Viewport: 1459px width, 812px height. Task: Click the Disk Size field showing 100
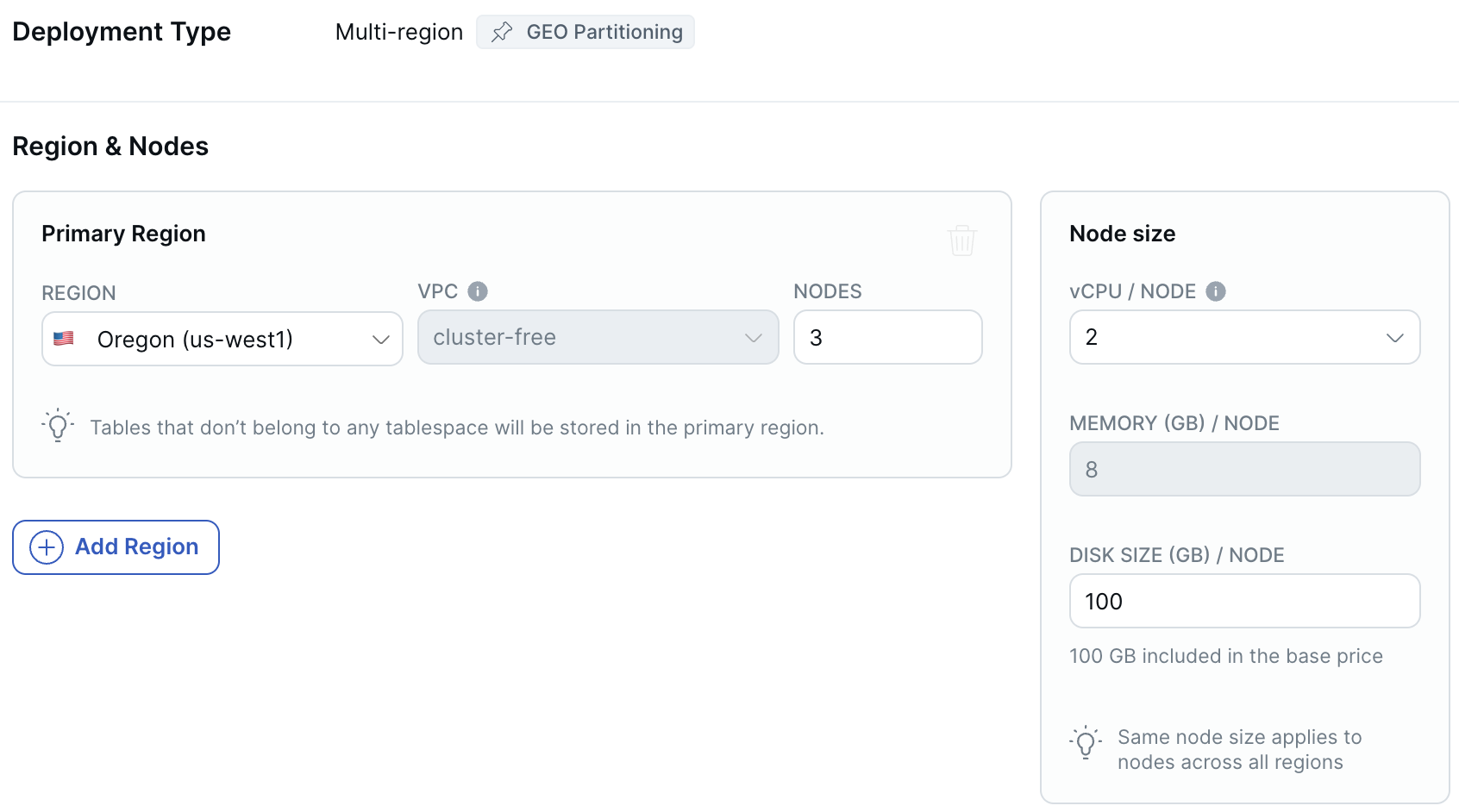pyautogui.click(x=1243, y=601)
